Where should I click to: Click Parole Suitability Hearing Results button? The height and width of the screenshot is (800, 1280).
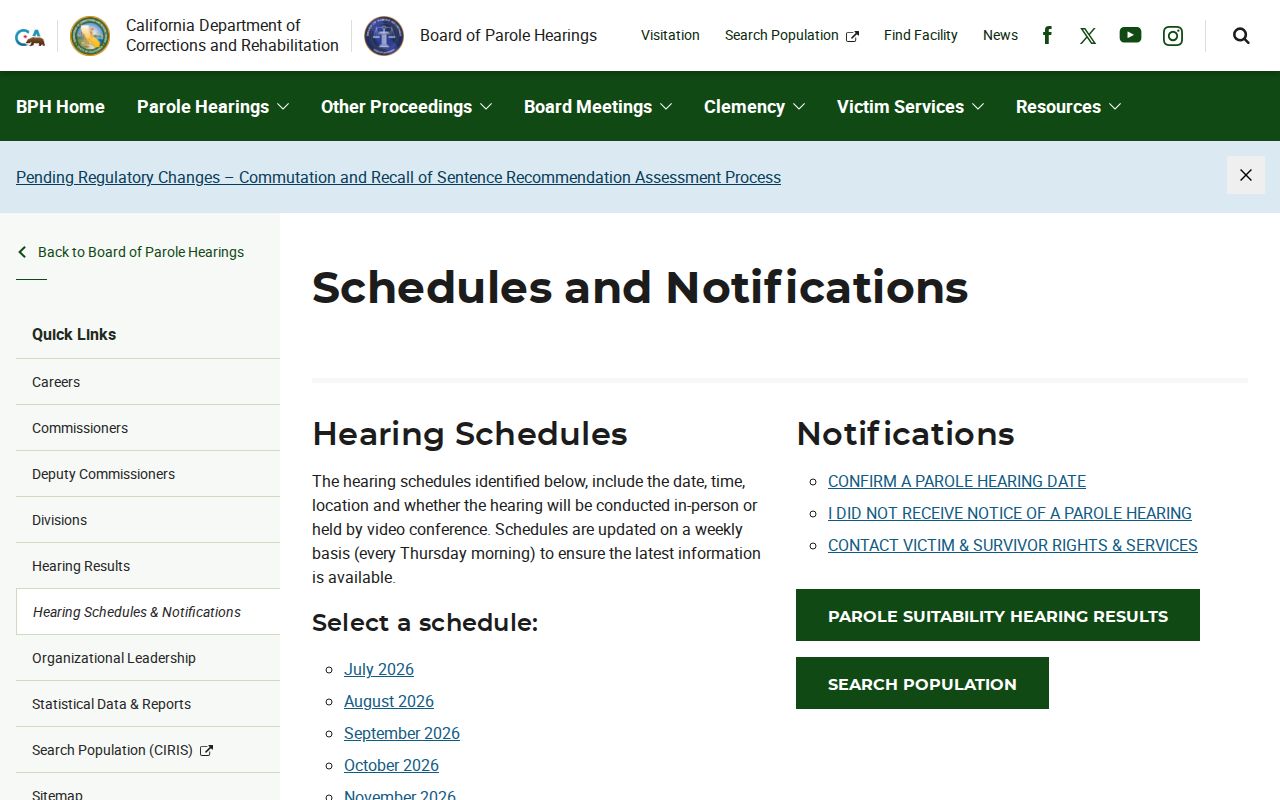(998, 615)
